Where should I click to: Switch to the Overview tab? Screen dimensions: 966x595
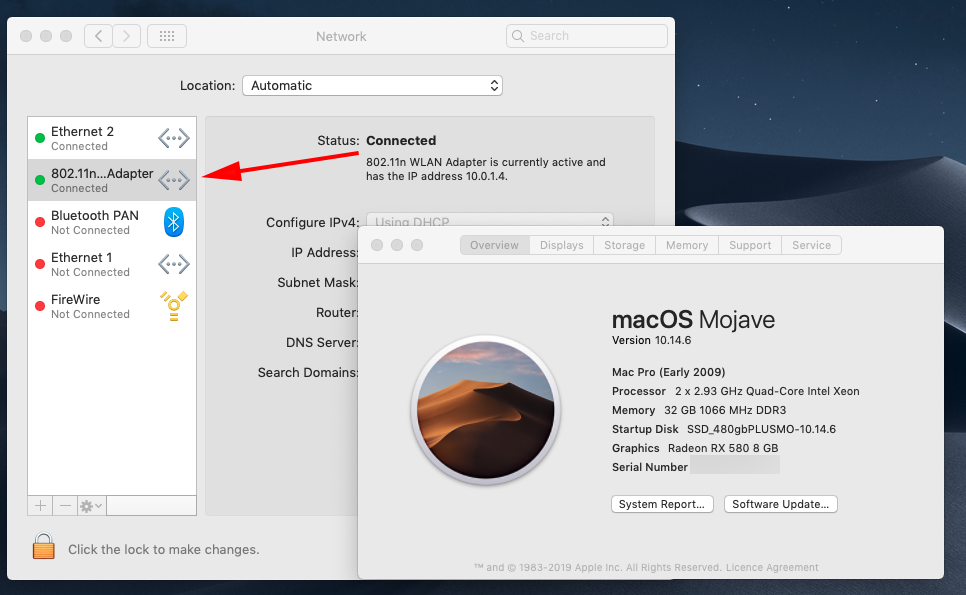point(495,245)
